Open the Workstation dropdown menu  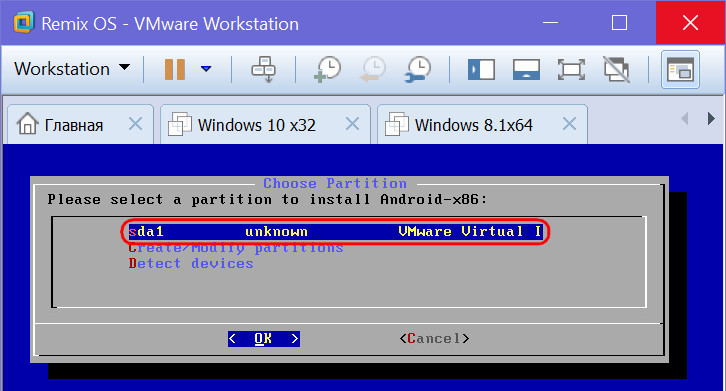(72, 69)
